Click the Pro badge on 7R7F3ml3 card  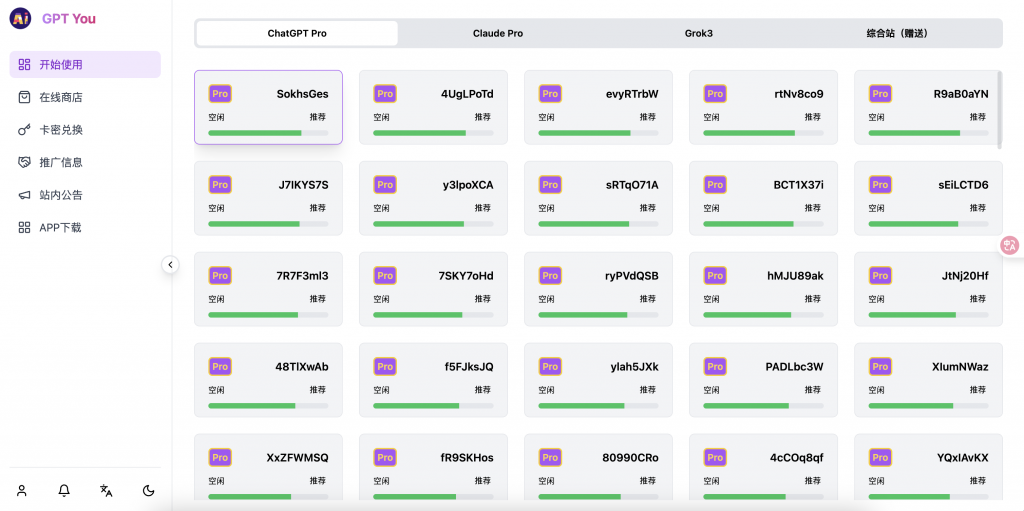pos(220,276)
